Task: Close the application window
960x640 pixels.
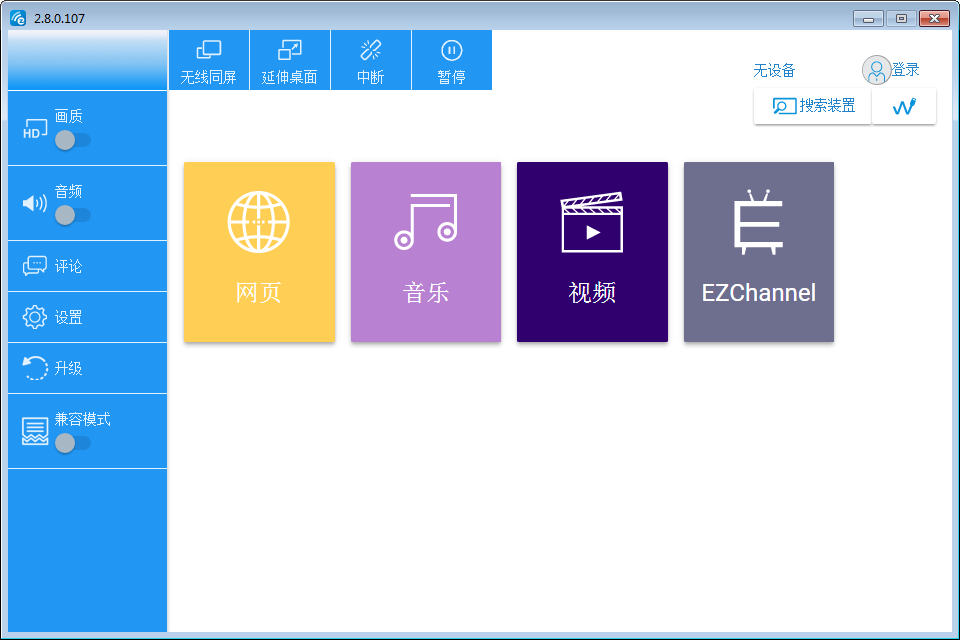Action: point(934,19)
